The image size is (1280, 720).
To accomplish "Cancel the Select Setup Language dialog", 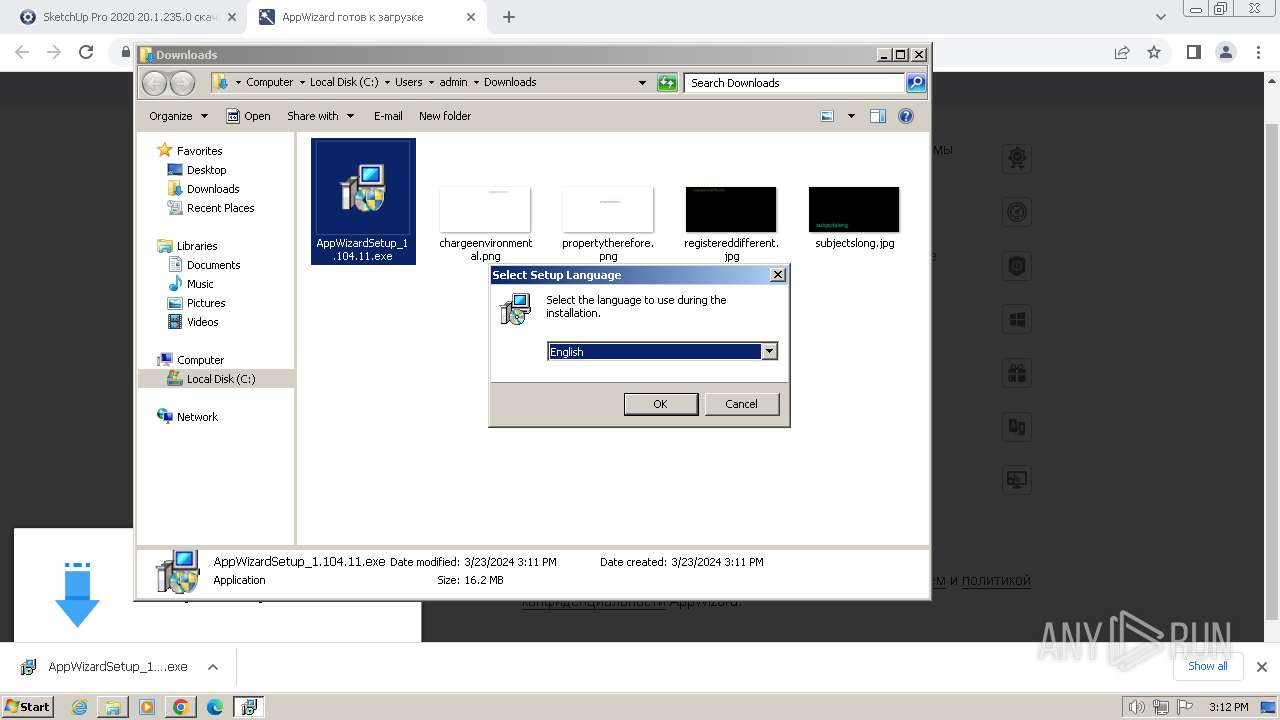I will pos(741,404).
